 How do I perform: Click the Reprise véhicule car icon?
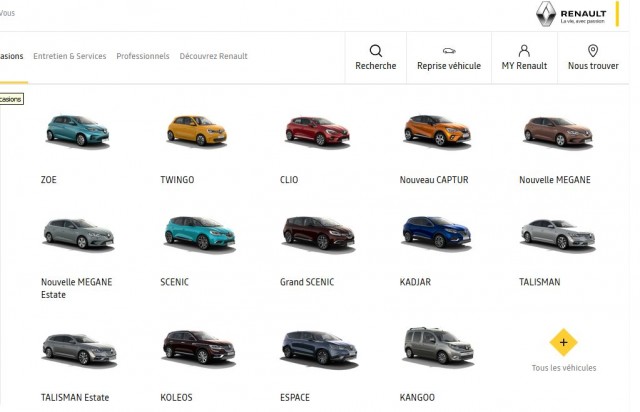pyautogui.click(x=449, y=51)
